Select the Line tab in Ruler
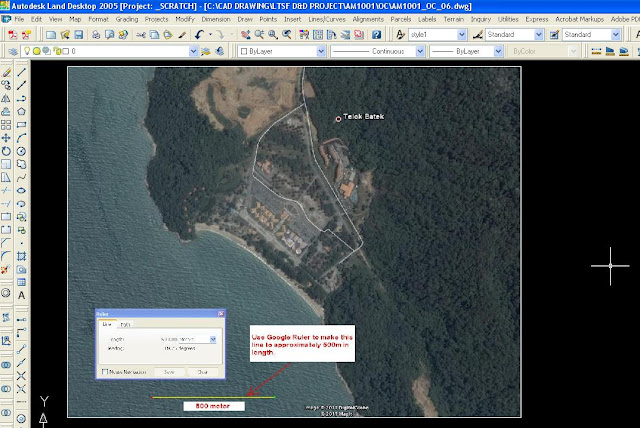 pyautogui.click(x=107, y=324)
